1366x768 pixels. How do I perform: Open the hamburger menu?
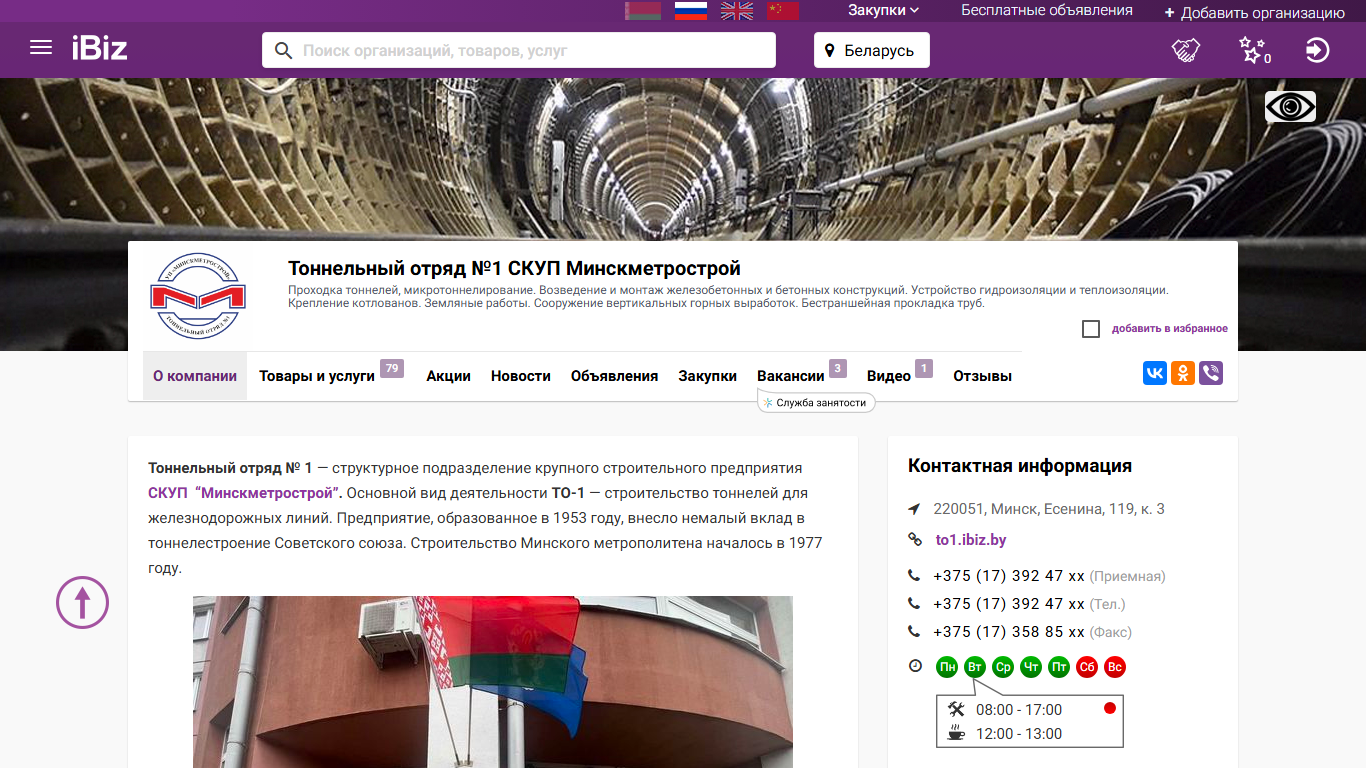tap(41, 48)
